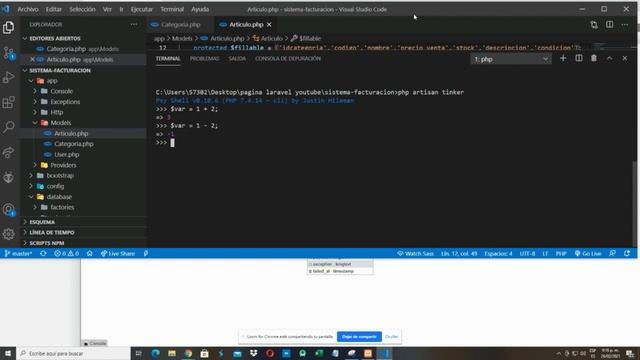The width and height of the screenshot is (640, 360).
Task: Open Categoria.php in Models folder
Action: click(73, 144)
